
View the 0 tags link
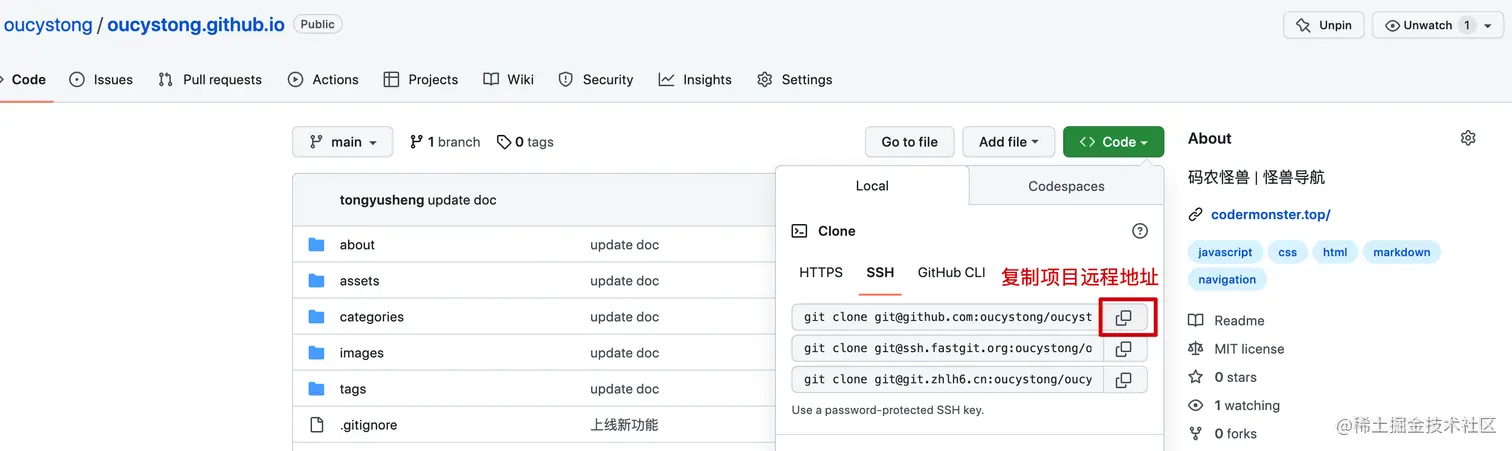[525, 142]
